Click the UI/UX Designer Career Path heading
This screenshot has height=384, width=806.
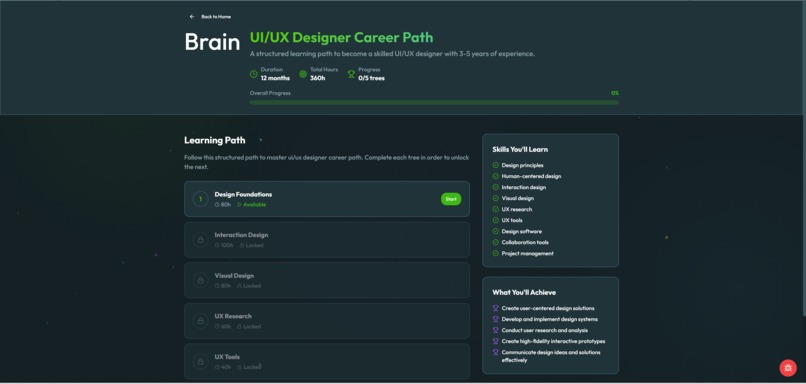pyautogui.click(x=341, y=38)
